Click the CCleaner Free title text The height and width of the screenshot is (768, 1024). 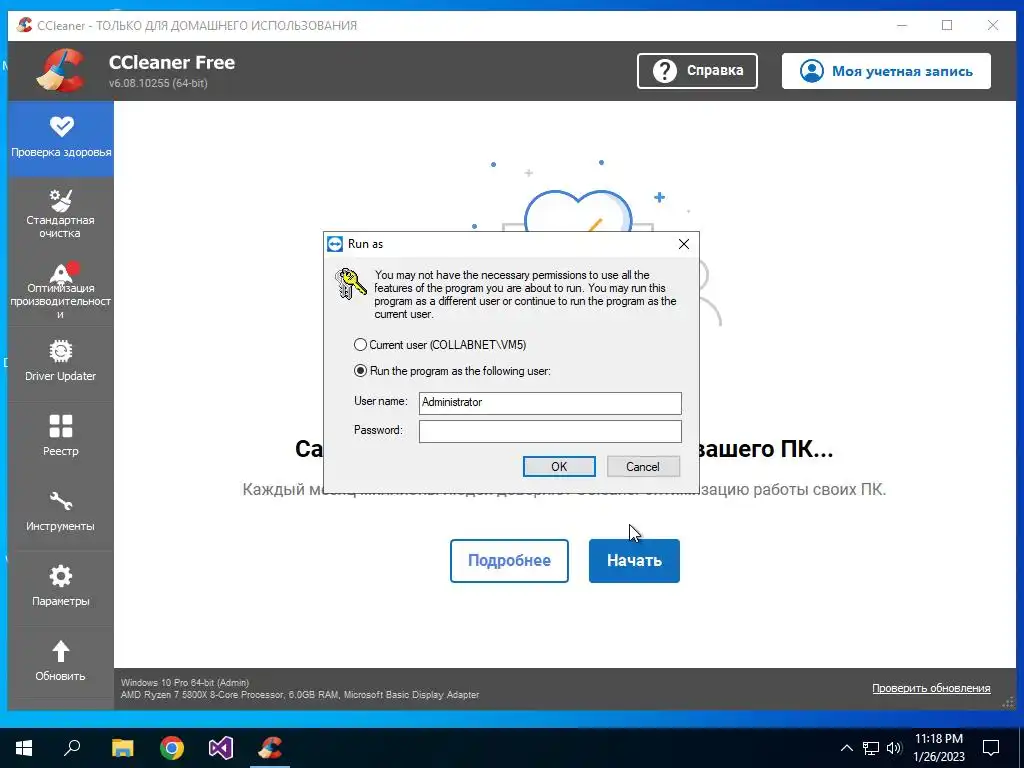coord(172,62)
